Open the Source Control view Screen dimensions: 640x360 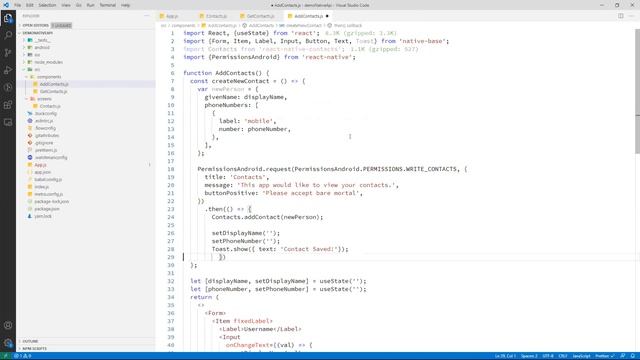pyautogui.click(x=8, y=53)
